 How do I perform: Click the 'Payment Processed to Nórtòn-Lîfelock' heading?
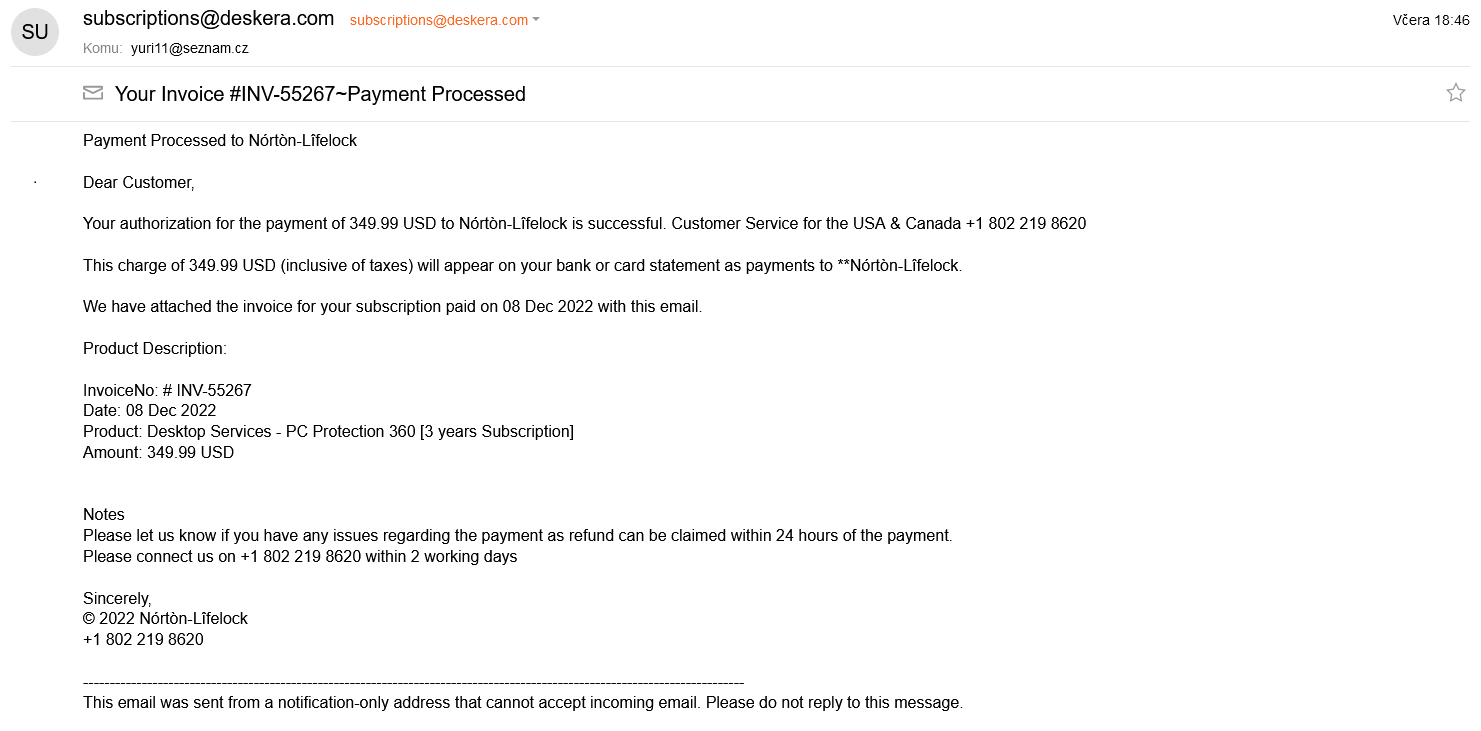coord(220,140)
